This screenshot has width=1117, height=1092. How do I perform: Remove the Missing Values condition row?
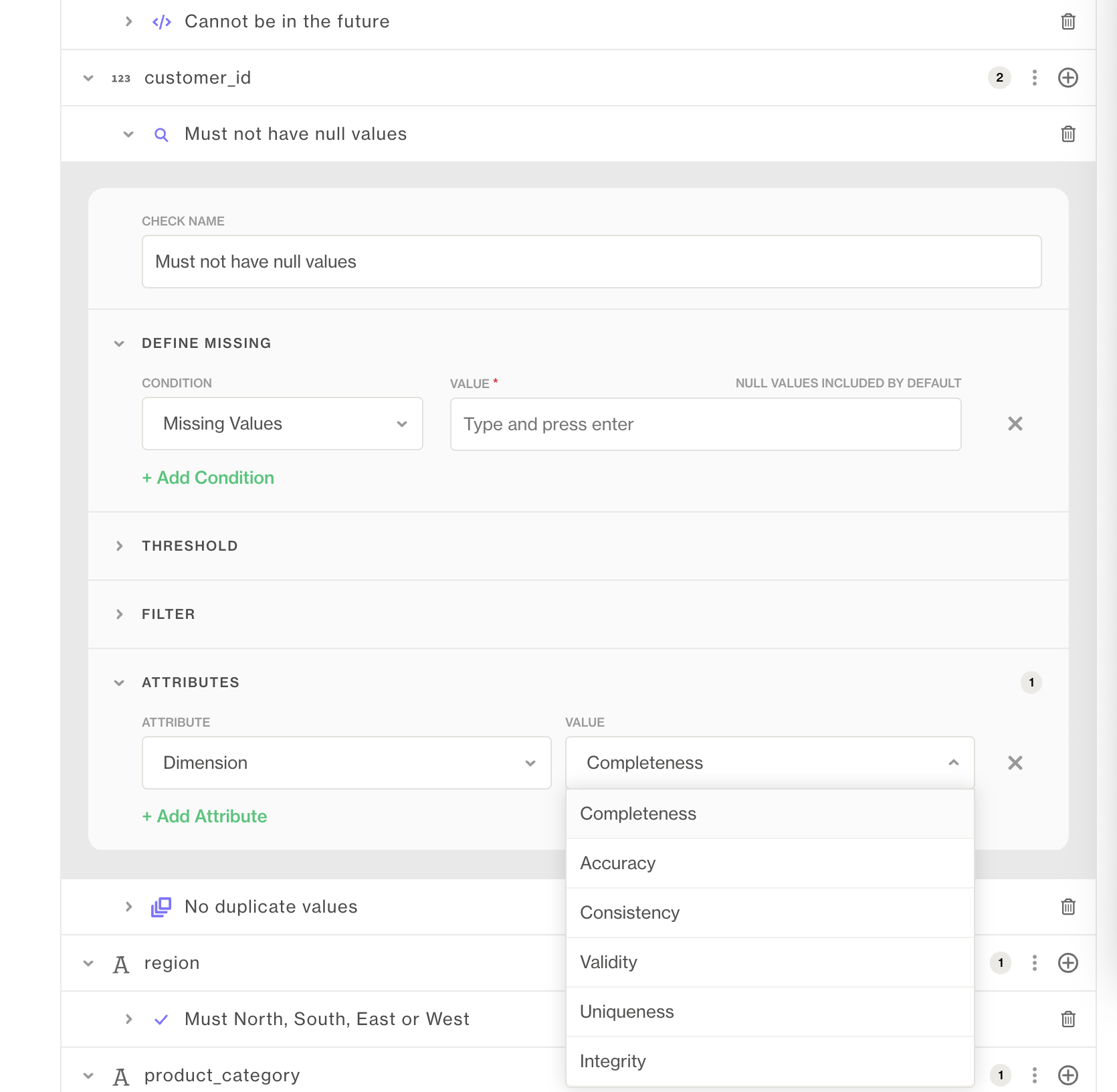(x=1015, y=424)
